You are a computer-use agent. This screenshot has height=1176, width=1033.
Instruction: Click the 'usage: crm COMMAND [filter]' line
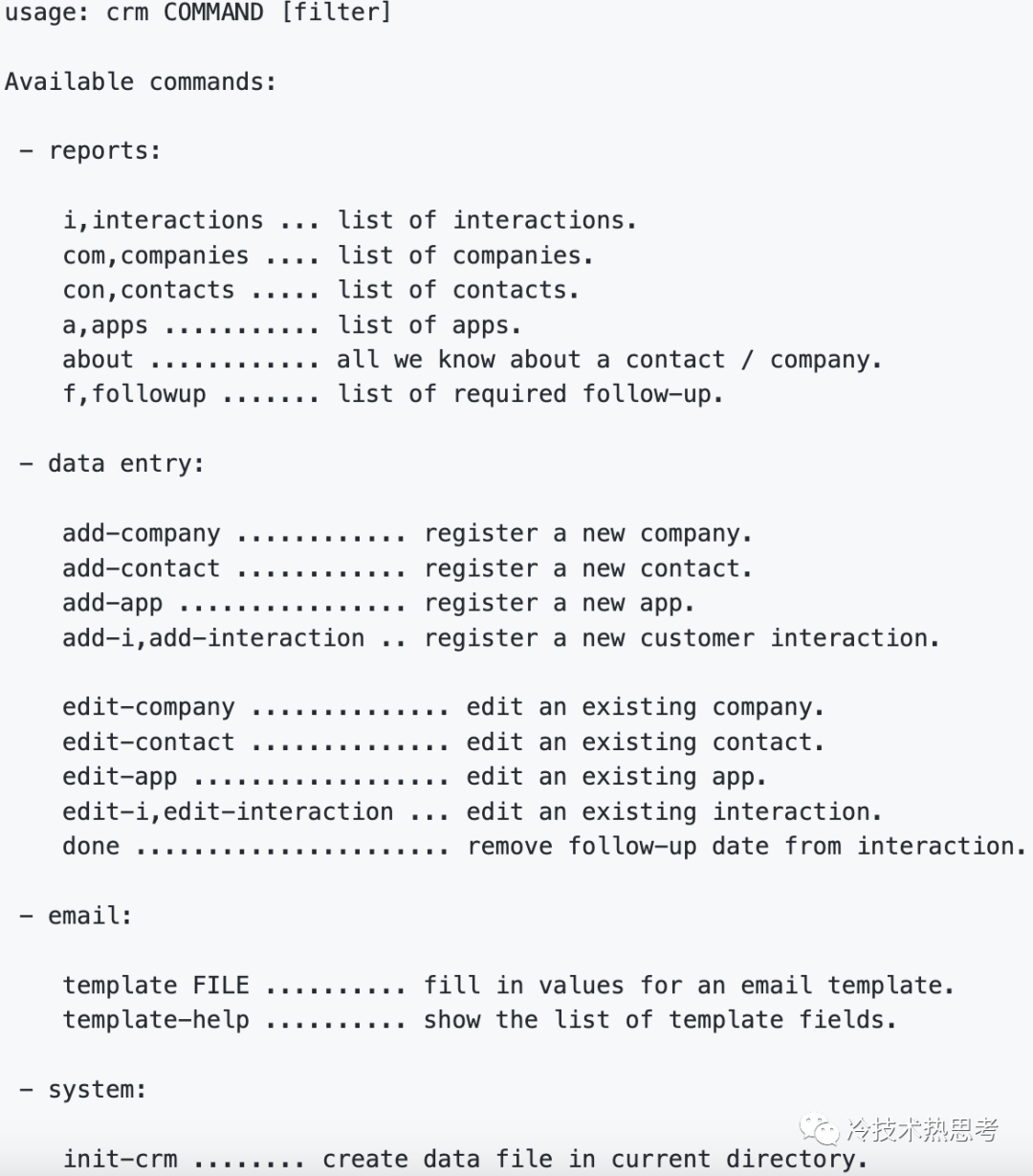(x=198, y=13)
